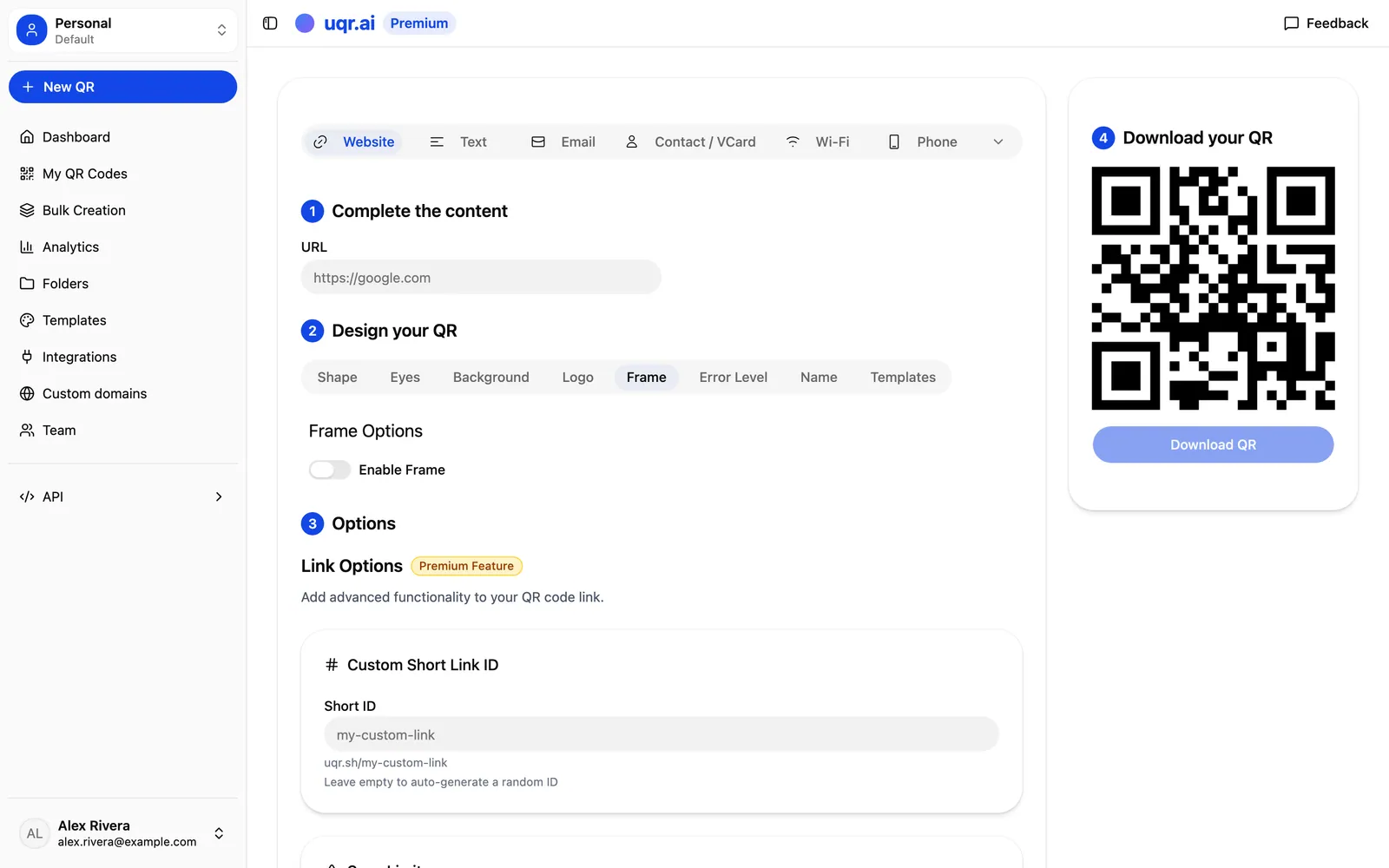
Task: Open Custom domains page
Action: [123, 393]
